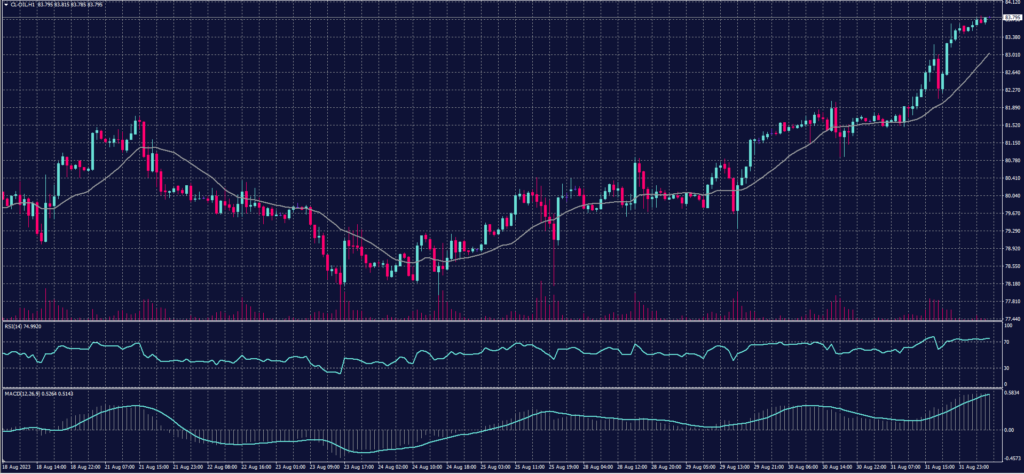Click the RSI 30 level label
1024x474 pixels.
(x=1006, y=367)
